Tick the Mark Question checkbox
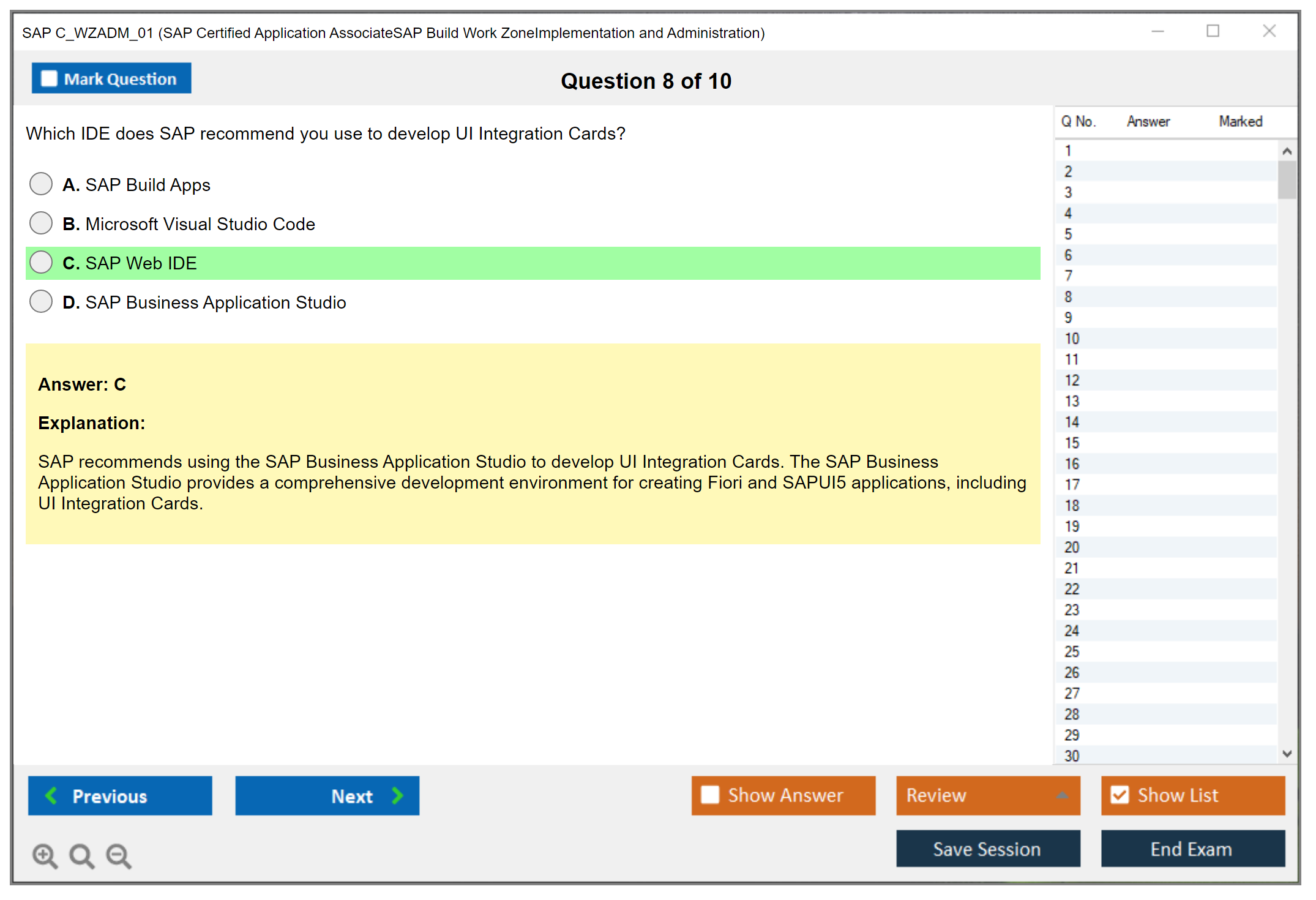Screen dimensions: 1316x900 pos(49,79)
